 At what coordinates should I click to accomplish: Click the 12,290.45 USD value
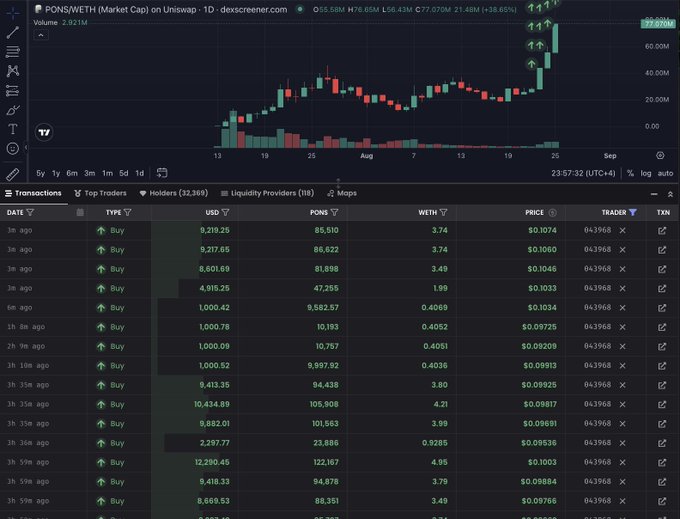tap(212, 462)
